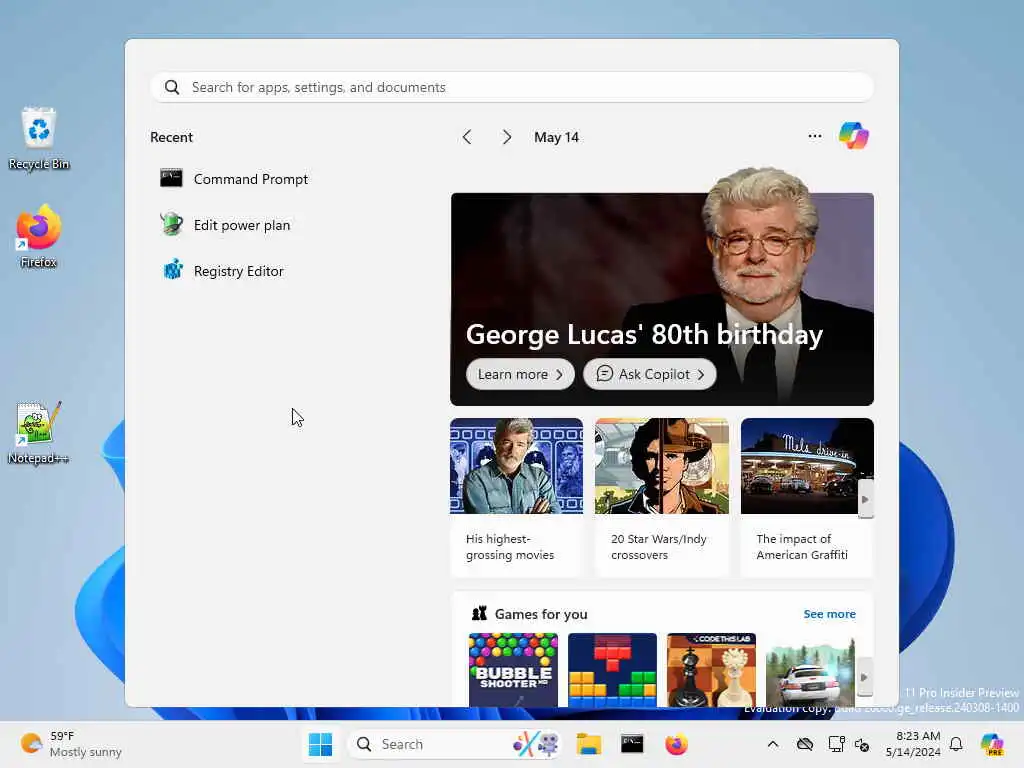Open the notifications bell
This screenshot has height=768, width=1024.
pyautogui.click(x=956, y=744)
